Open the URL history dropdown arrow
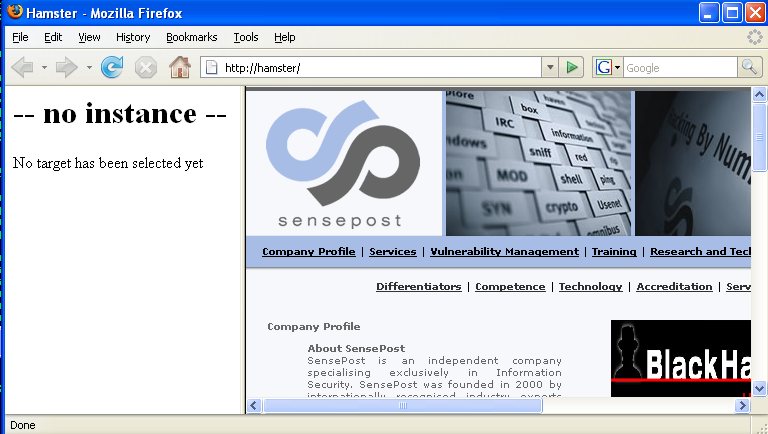The image size is (768, 434). (550, 67)
